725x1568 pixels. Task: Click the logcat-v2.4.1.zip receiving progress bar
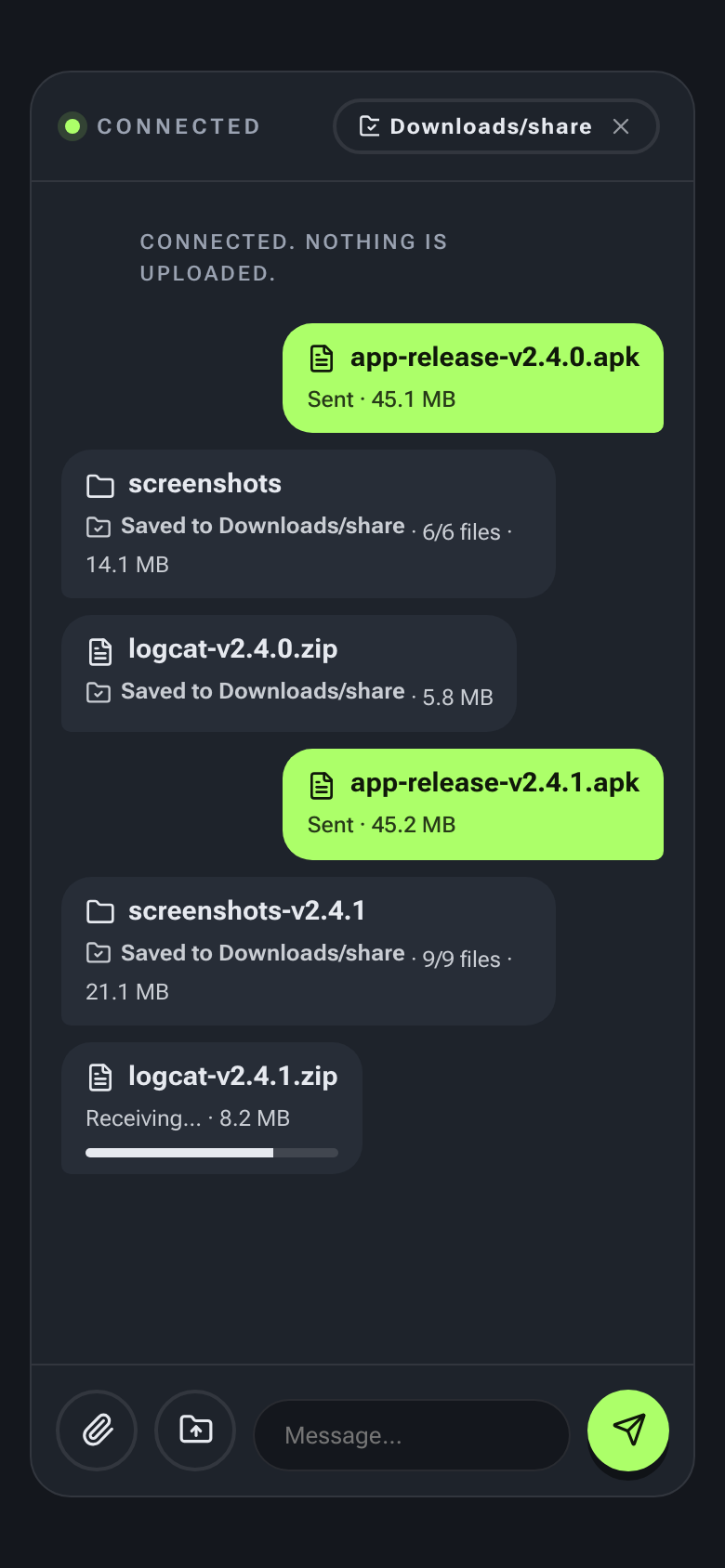coord(212,1153)
